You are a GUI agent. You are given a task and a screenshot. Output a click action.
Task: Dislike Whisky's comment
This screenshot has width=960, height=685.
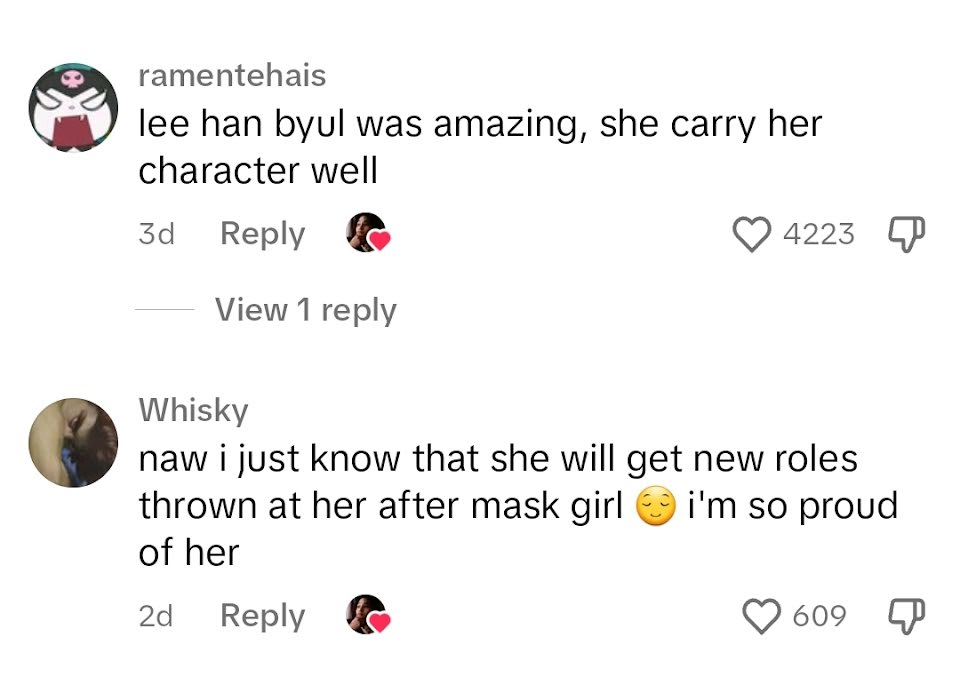906,616
